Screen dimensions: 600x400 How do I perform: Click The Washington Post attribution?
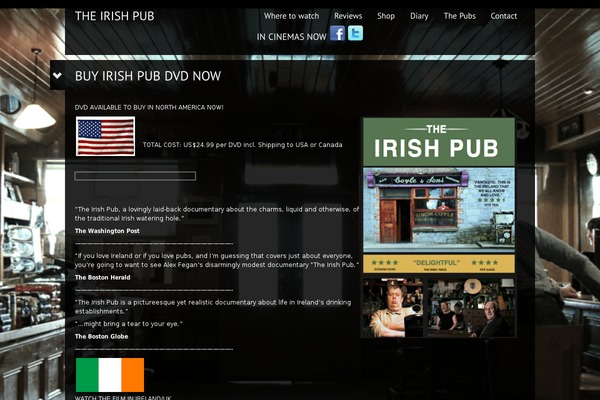(x=107, y=231)
